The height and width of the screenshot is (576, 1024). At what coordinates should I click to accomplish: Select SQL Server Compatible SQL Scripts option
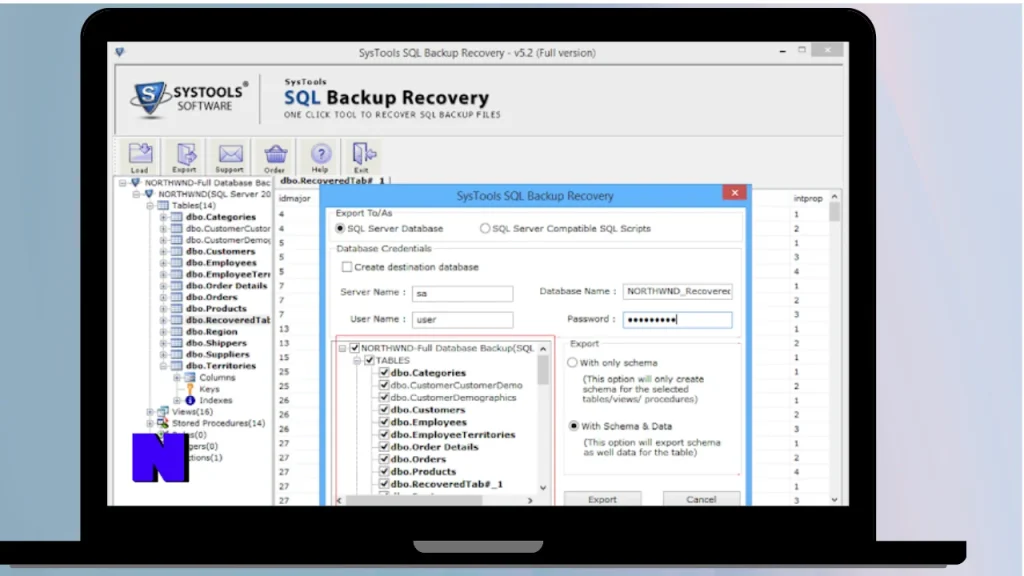(x=485, y=229)
